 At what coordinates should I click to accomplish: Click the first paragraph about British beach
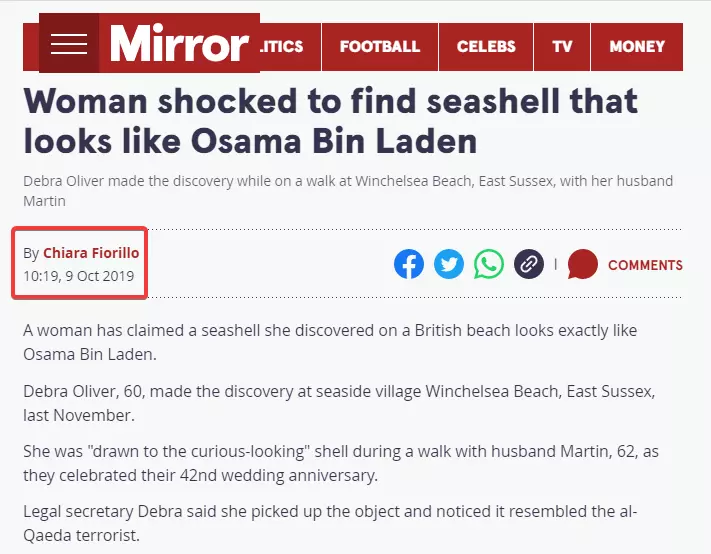pos(330,342)
